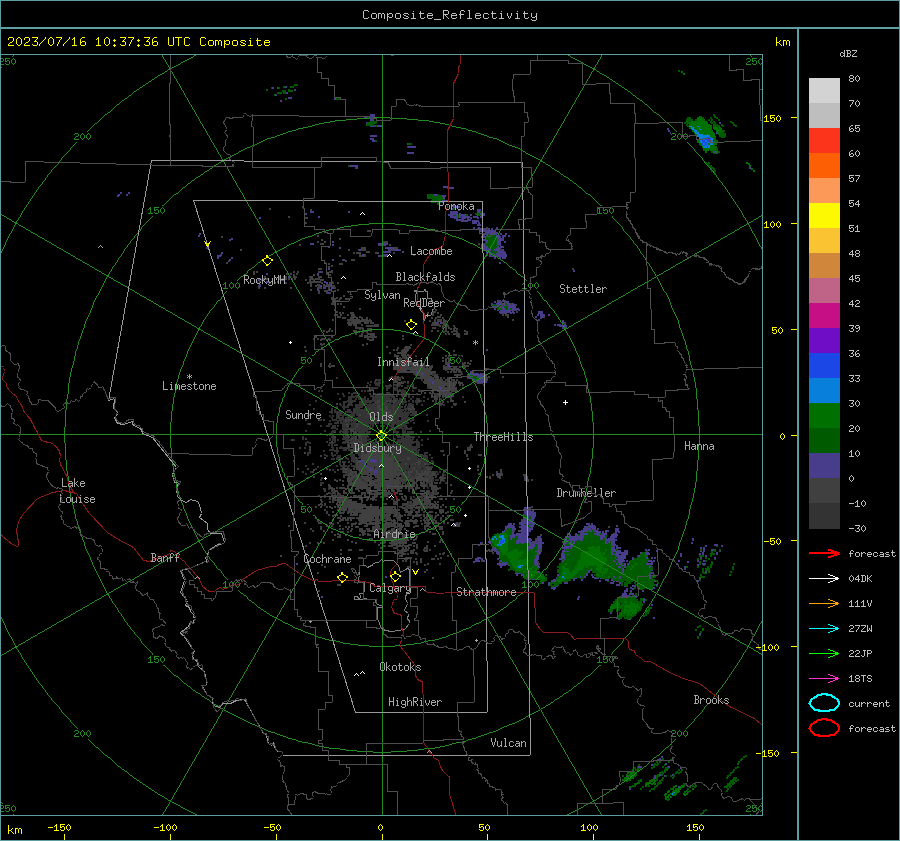Image resolution: width=900 pixels, height=841 pixels.
Task: Click the Olds city label
Action: pos(381,417)
